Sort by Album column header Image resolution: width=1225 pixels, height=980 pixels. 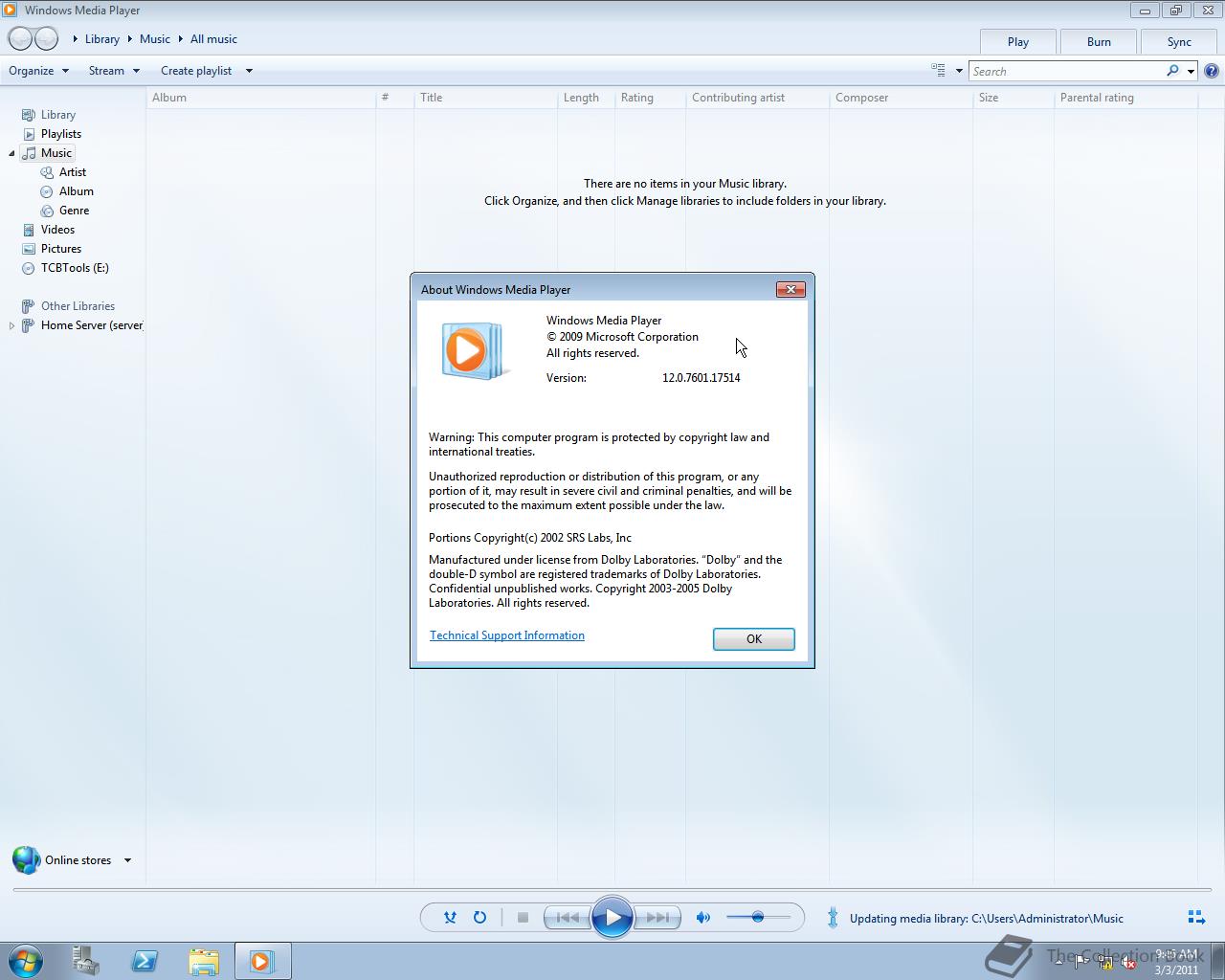point(260,98)
